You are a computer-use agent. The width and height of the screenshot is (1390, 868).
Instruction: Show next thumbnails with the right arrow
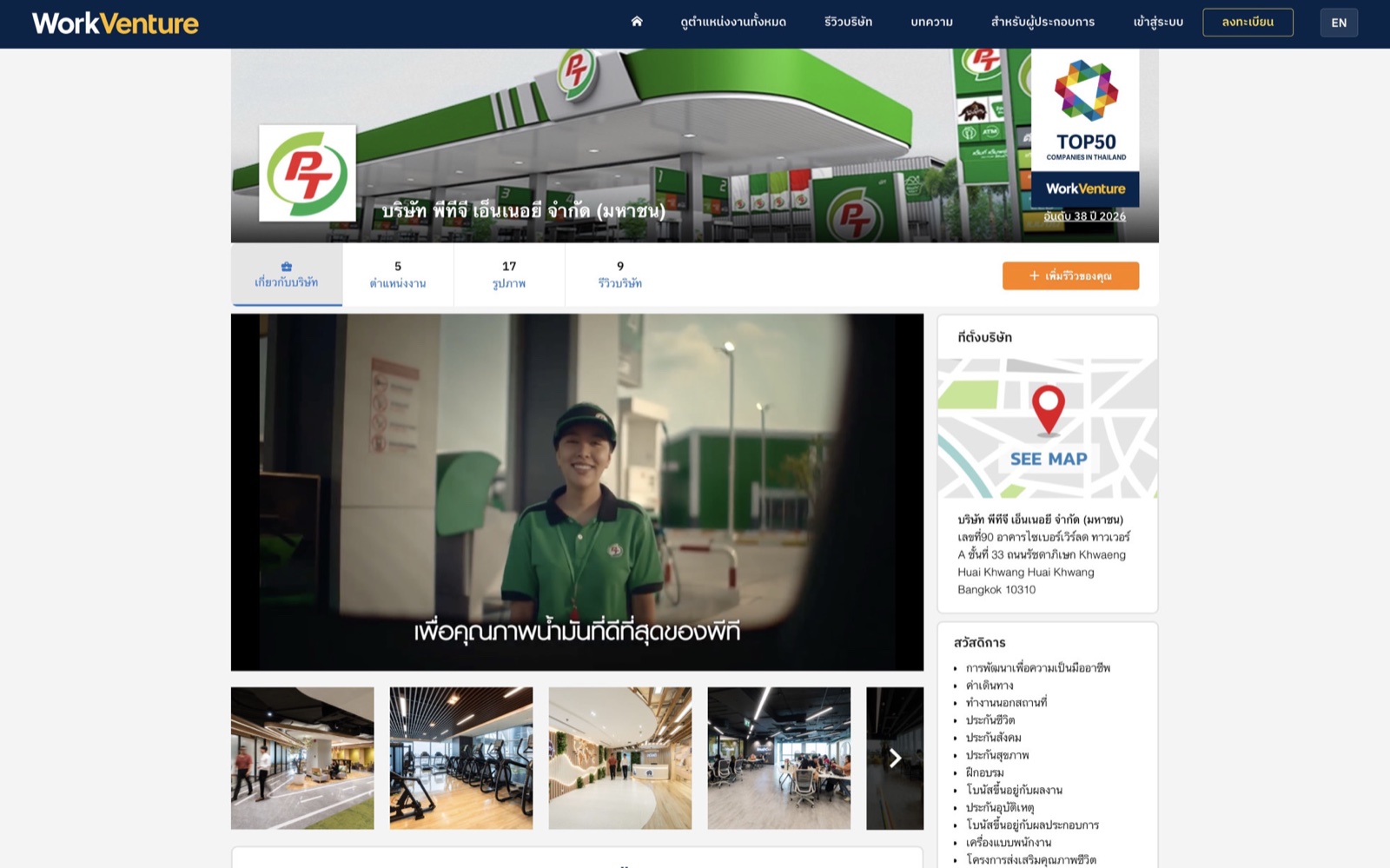[x=895, y=759]
